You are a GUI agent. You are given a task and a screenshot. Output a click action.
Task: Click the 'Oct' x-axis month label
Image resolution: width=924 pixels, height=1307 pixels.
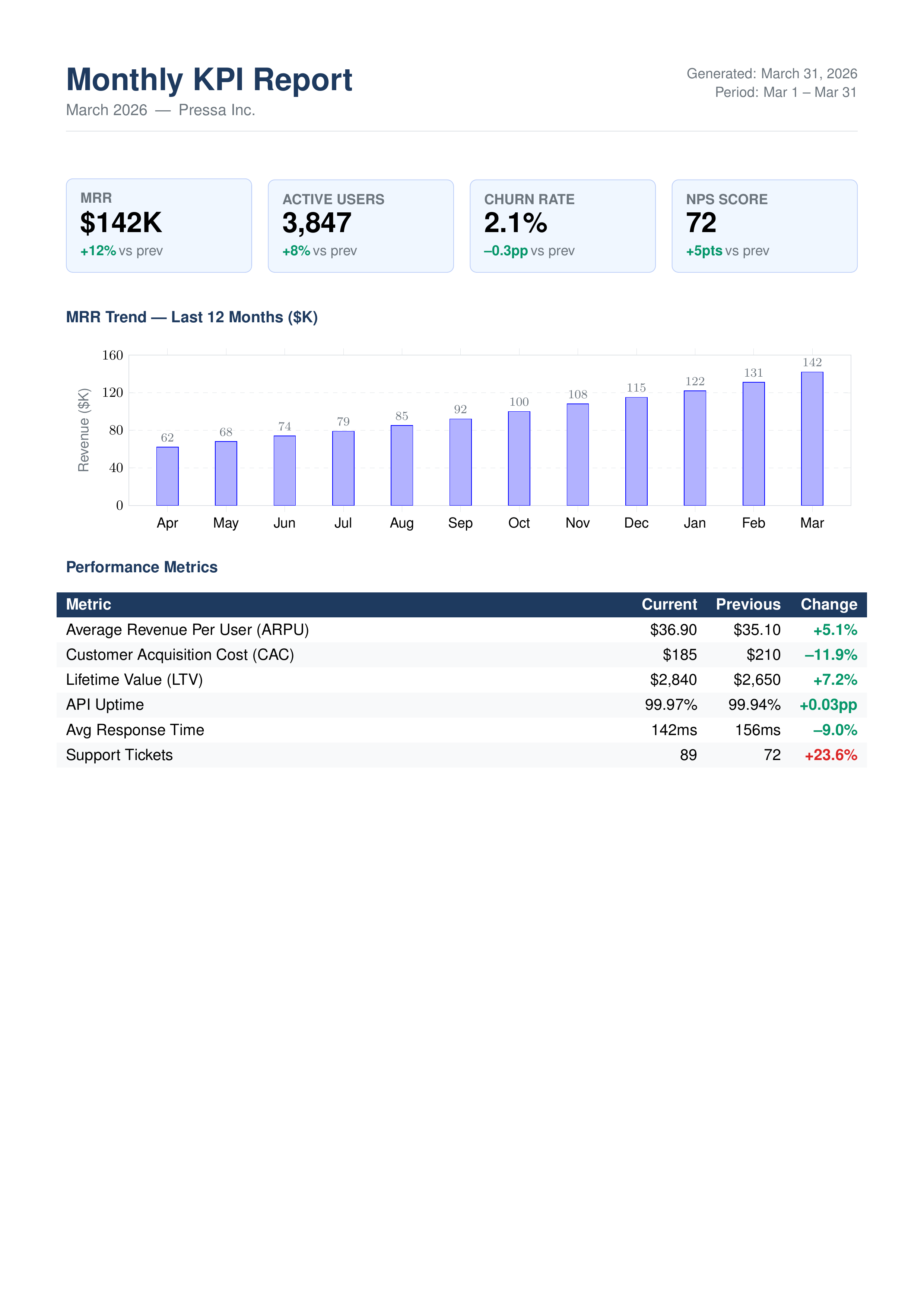coord(519,523)
